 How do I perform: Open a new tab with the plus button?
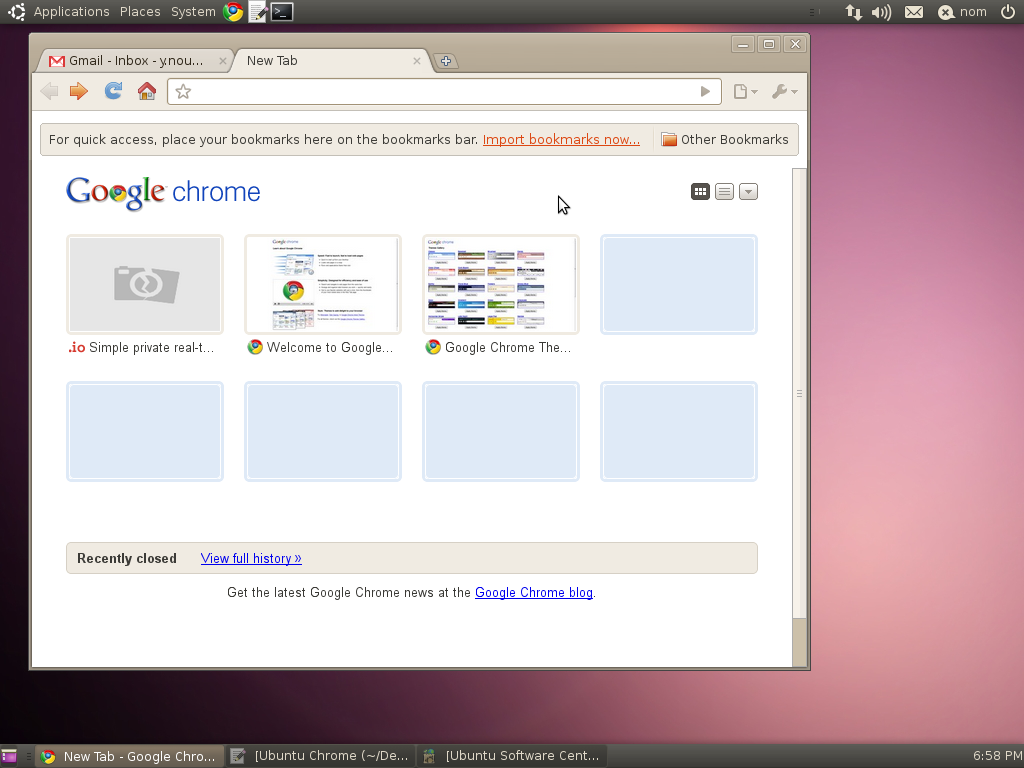[446, 60]
